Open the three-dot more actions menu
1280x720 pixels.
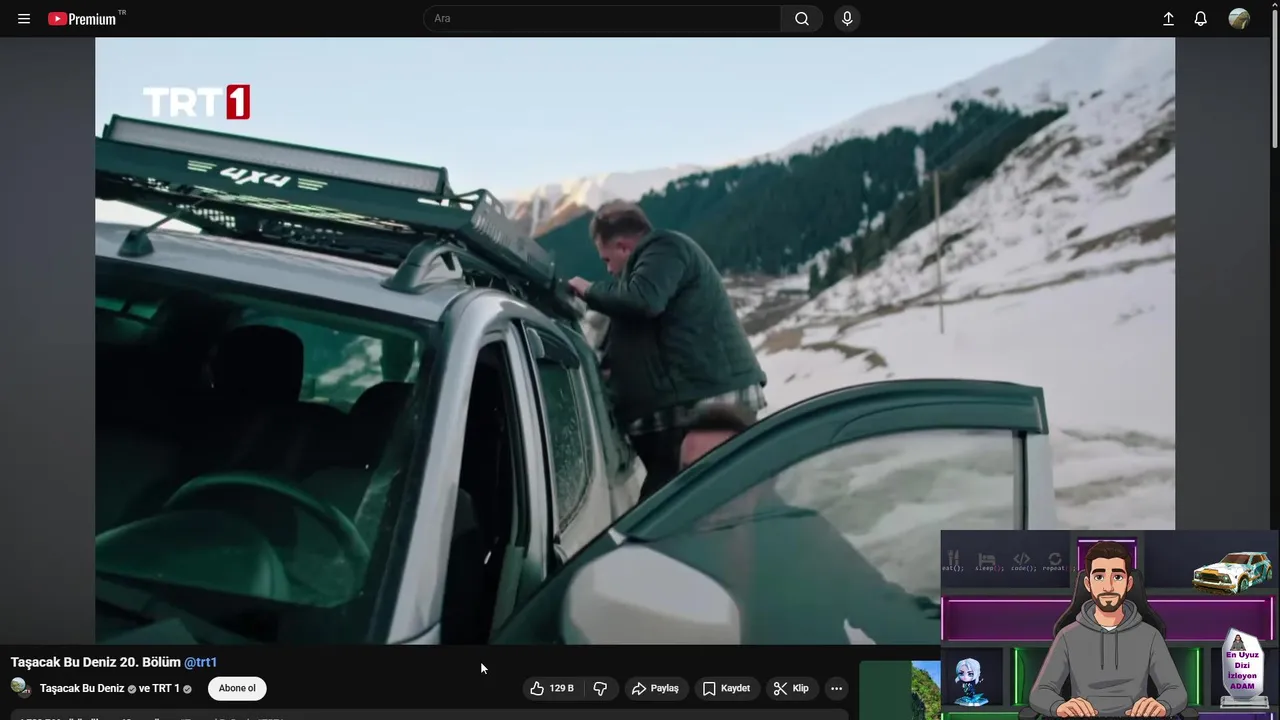pos(836,688)
